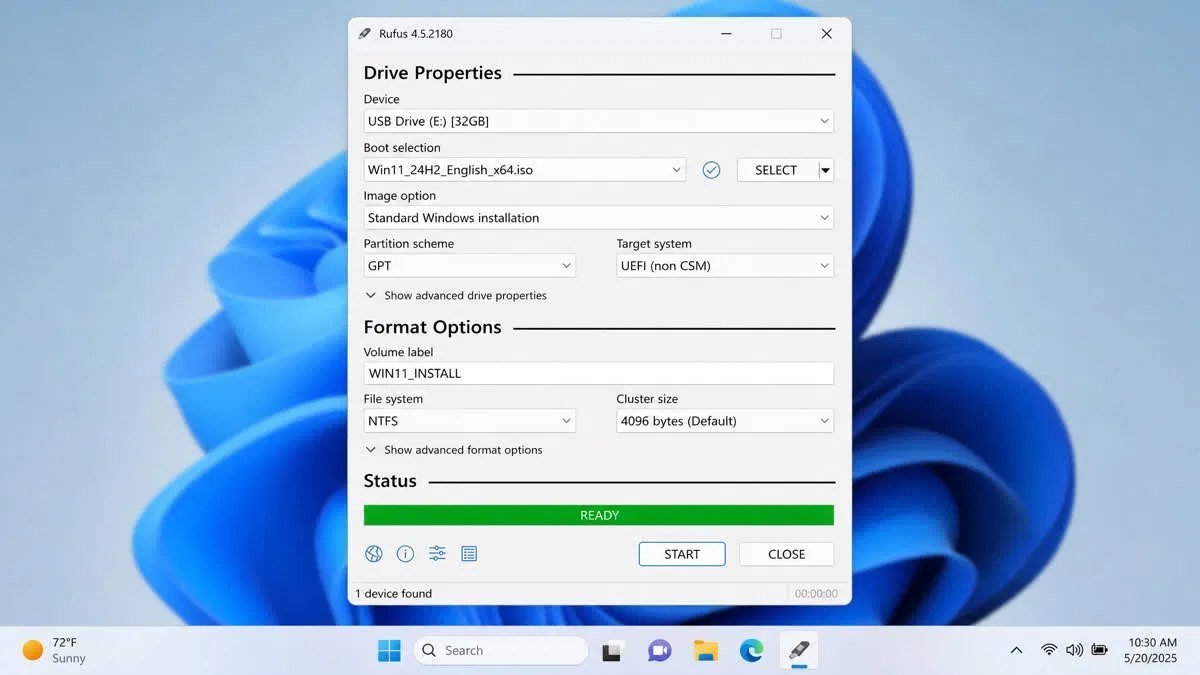Click the Rufus 4.5.2180 title text
The height and width of the screenshot is (675, 1200).
pos(416,33)
